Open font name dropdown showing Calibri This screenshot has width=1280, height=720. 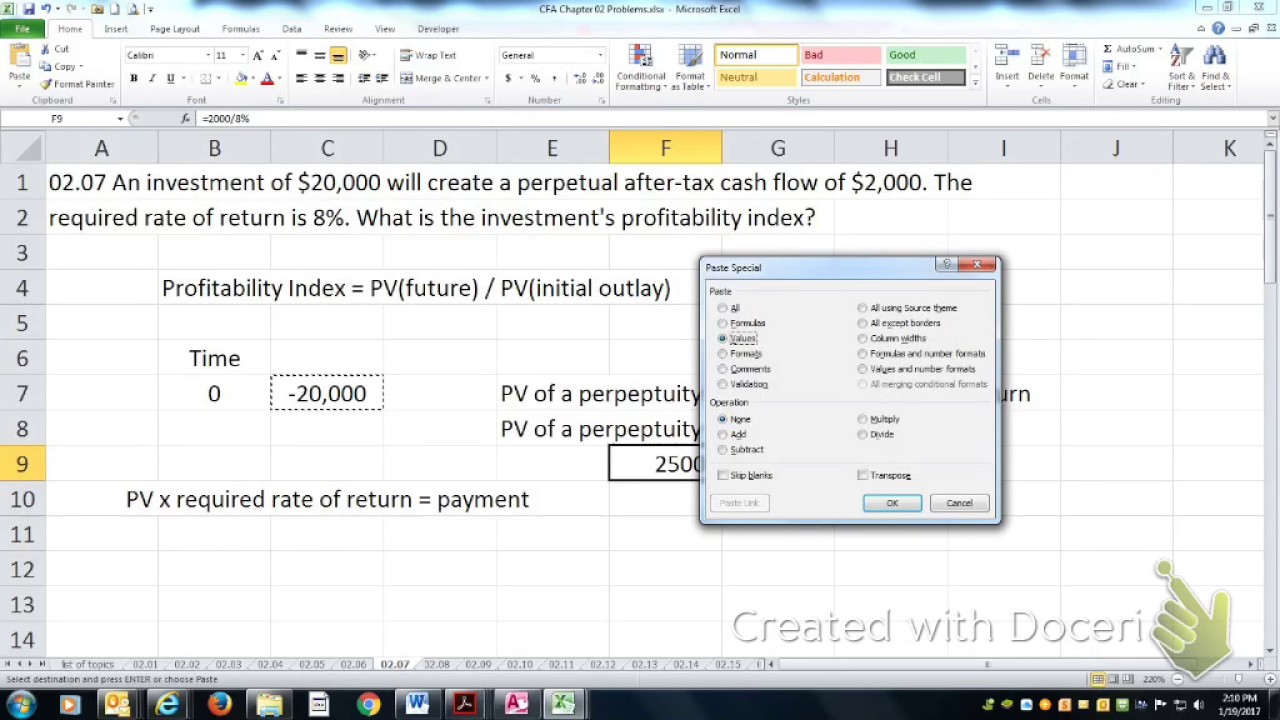point(208,55)
